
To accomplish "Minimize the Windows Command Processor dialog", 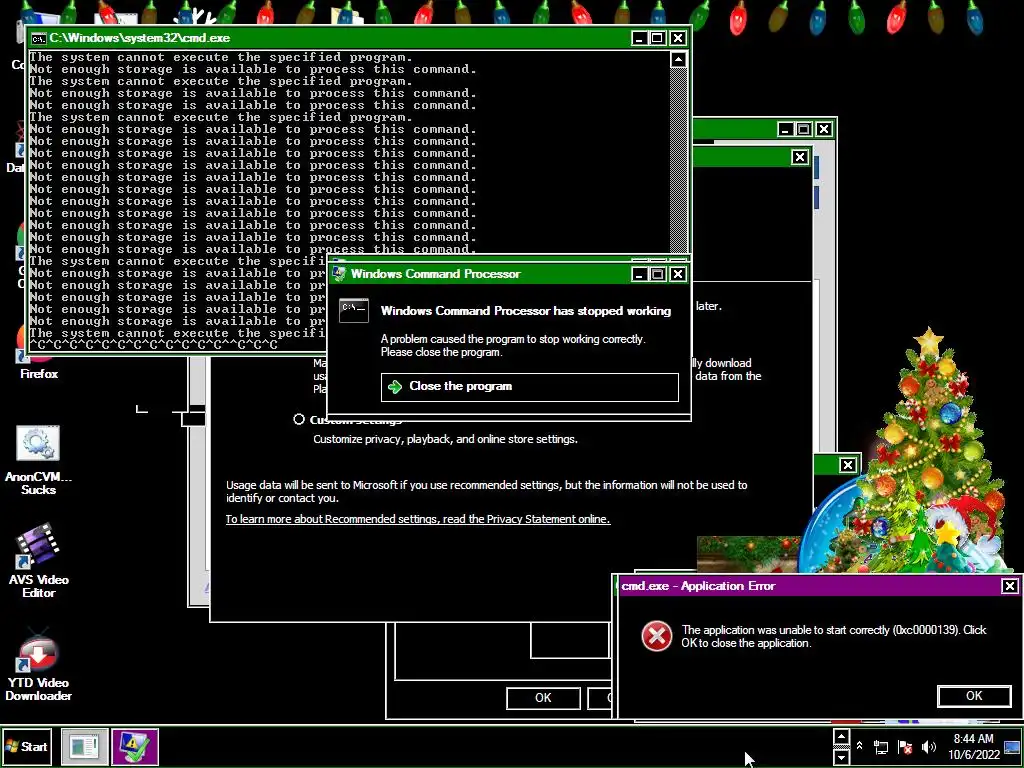I will click(639, 274).
